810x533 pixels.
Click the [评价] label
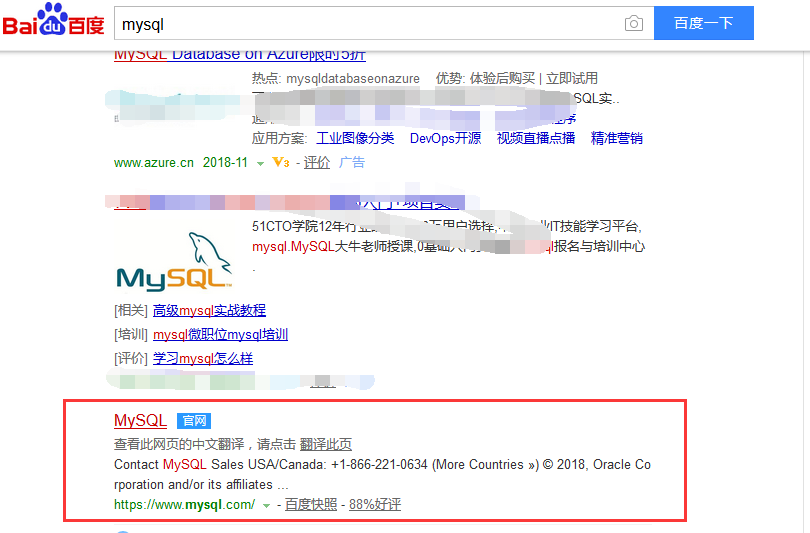coord(131,358)
